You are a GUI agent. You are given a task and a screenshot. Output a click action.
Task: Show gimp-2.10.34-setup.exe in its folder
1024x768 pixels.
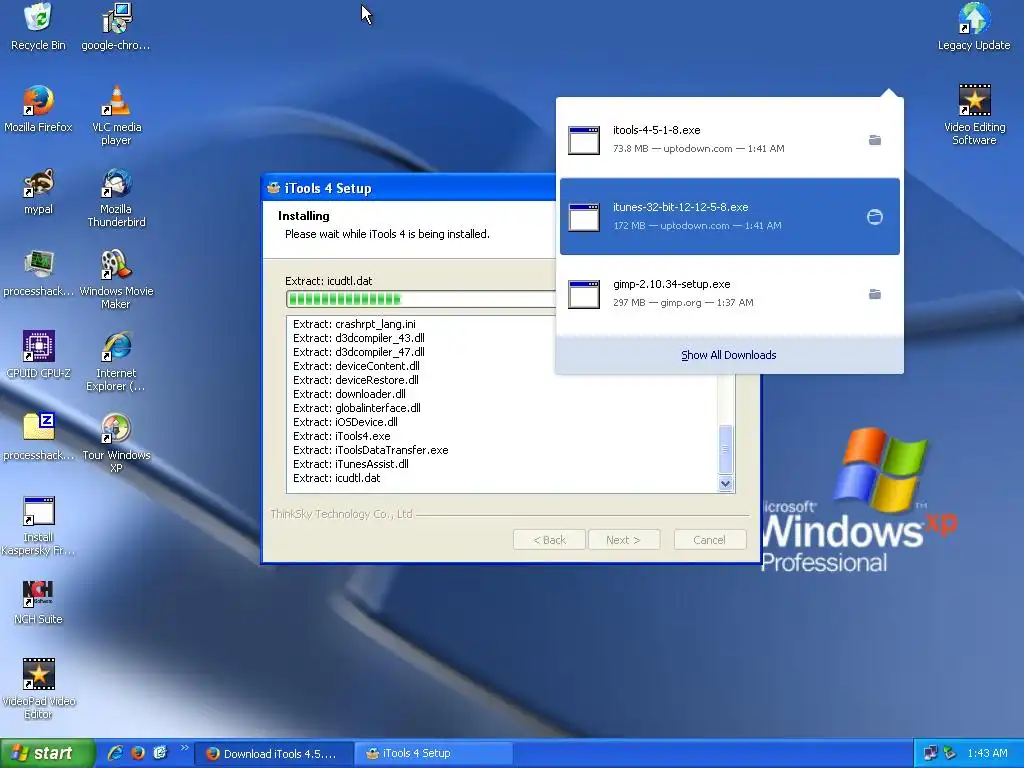874,294
